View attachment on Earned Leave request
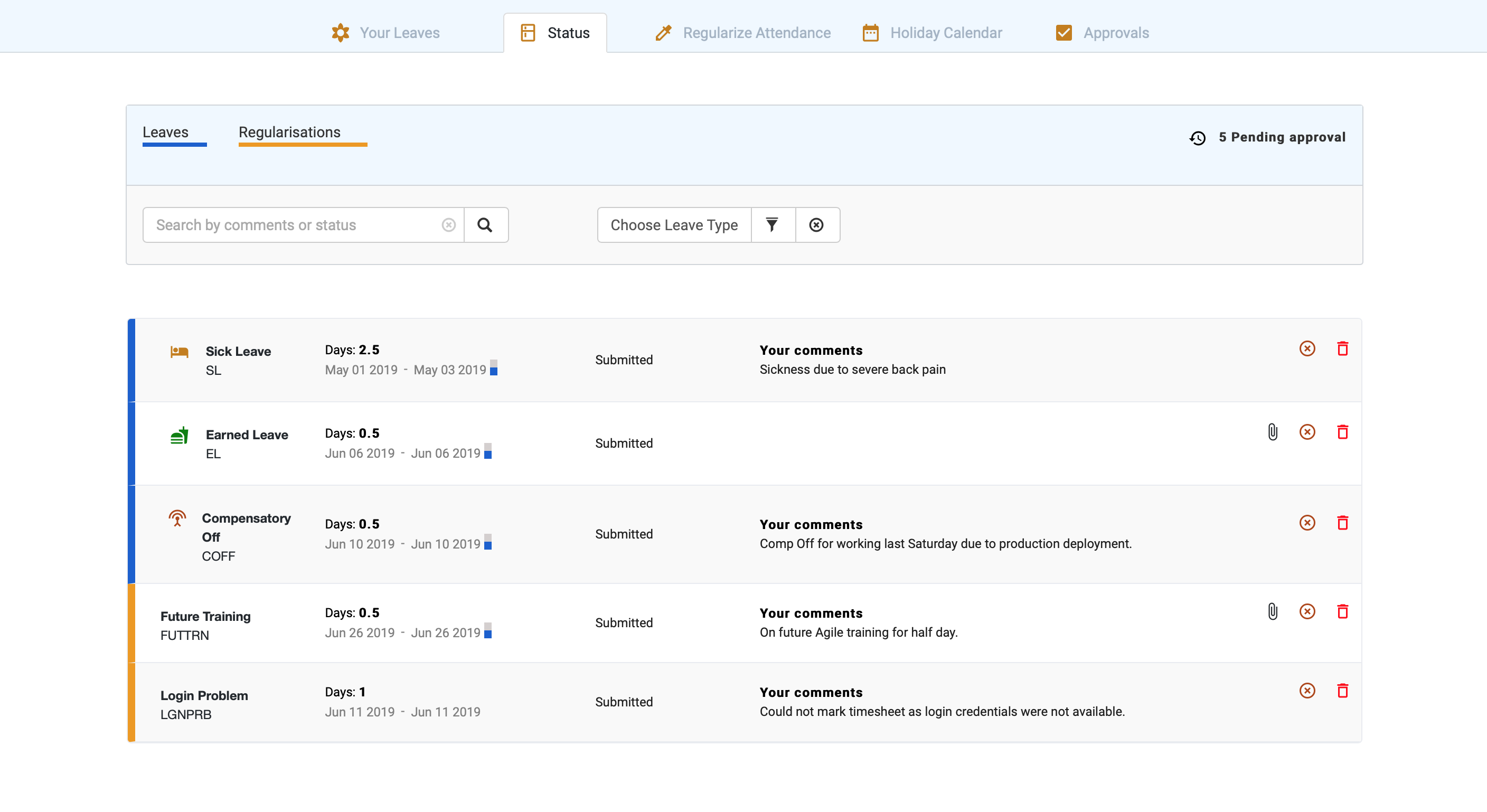The height and width of the screenshot is (812, 1487). pos(1273,432)
